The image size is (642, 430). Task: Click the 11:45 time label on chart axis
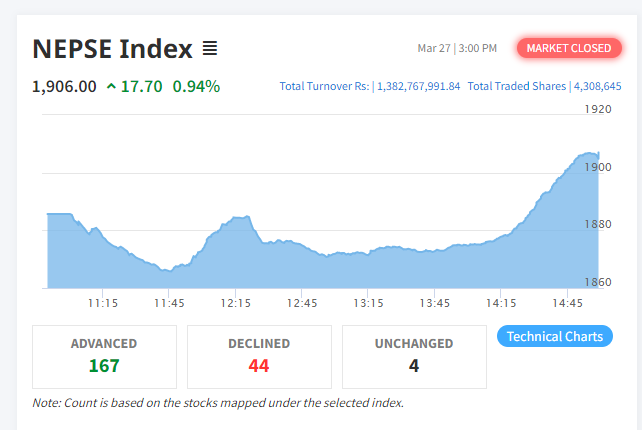pos(169,303)
